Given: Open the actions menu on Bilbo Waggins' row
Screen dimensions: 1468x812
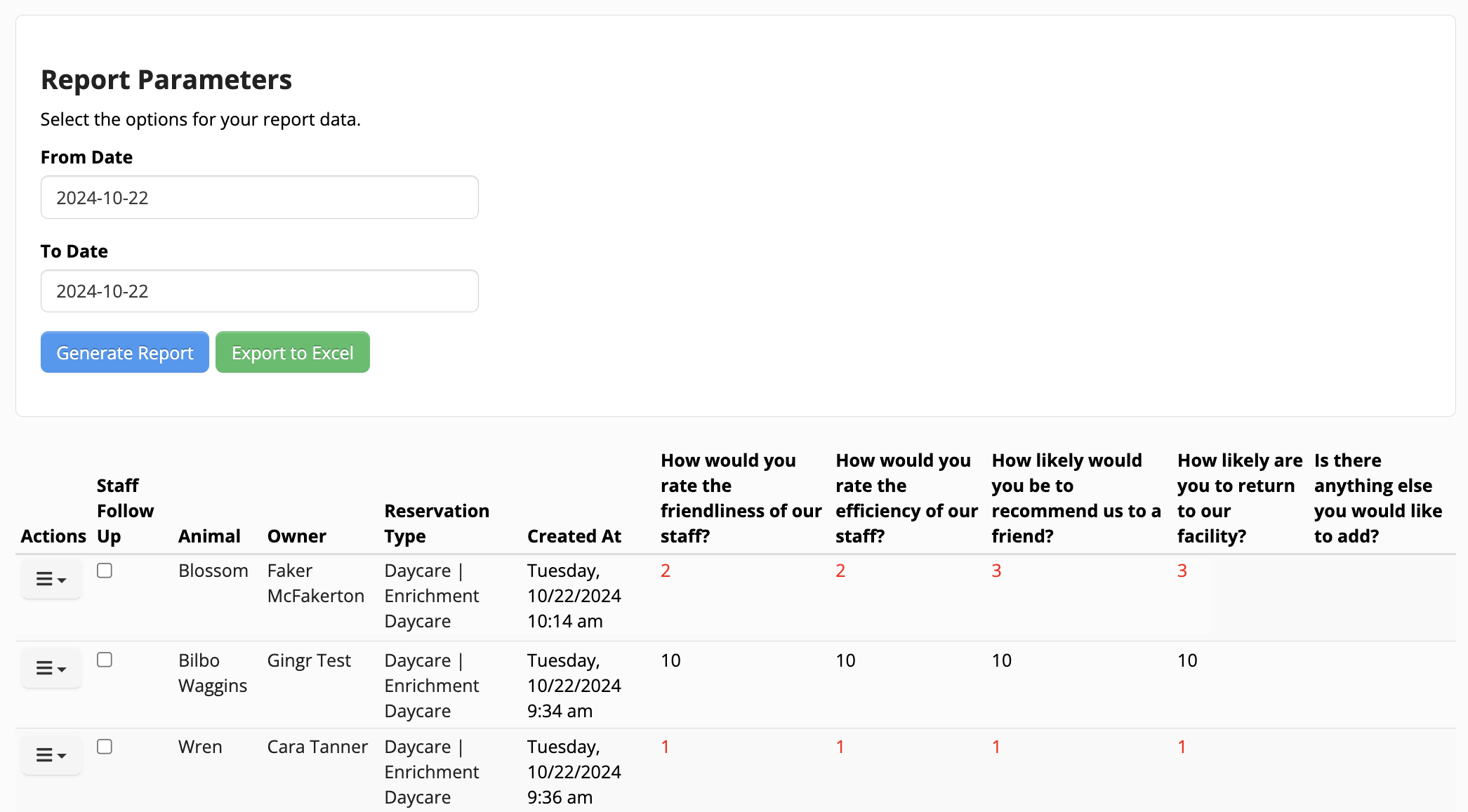Looking at the screenshot, I should pyautogui.click(x=51, y=667).
